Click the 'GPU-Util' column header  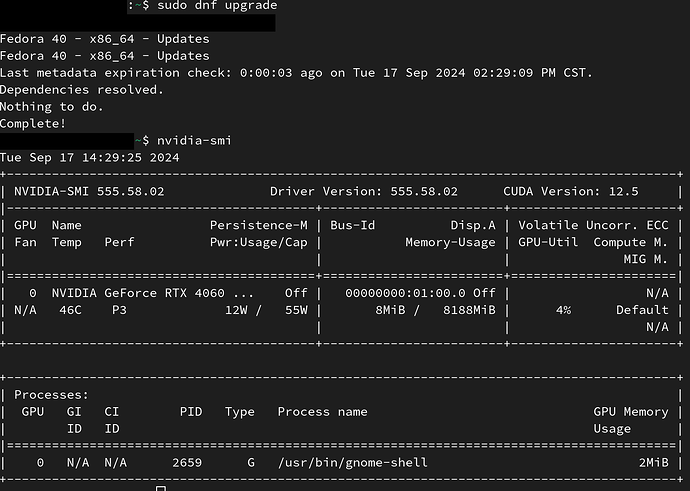point(548,242)
